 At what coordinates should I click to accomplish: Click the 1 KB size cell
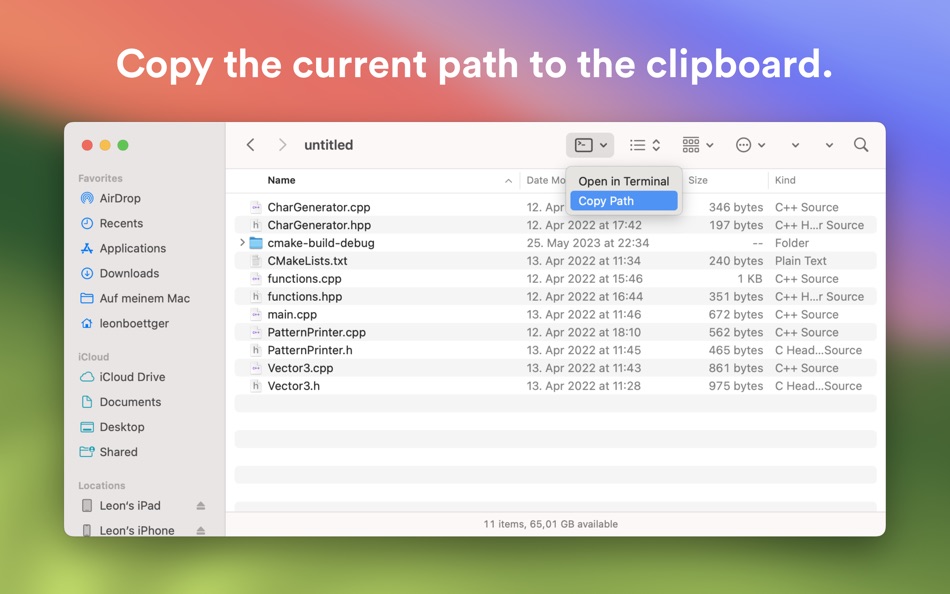(x=749, y=279)
